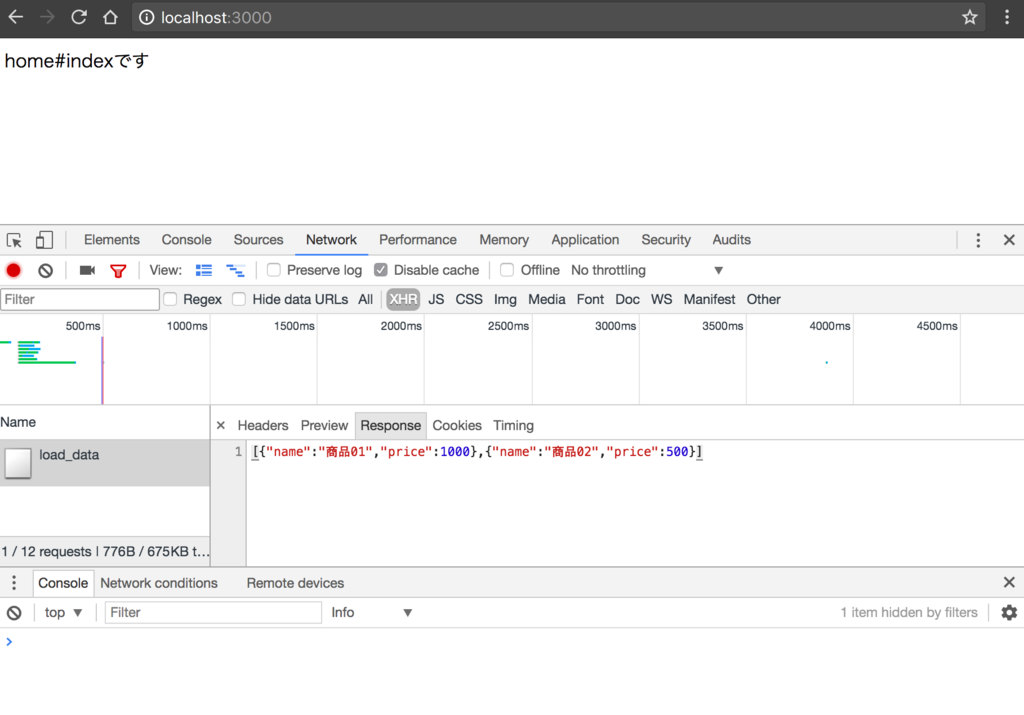This screenshot has width=1024, height=715.
Task: Focus the localhost:3000 address bar
Action: pos(558,18)
